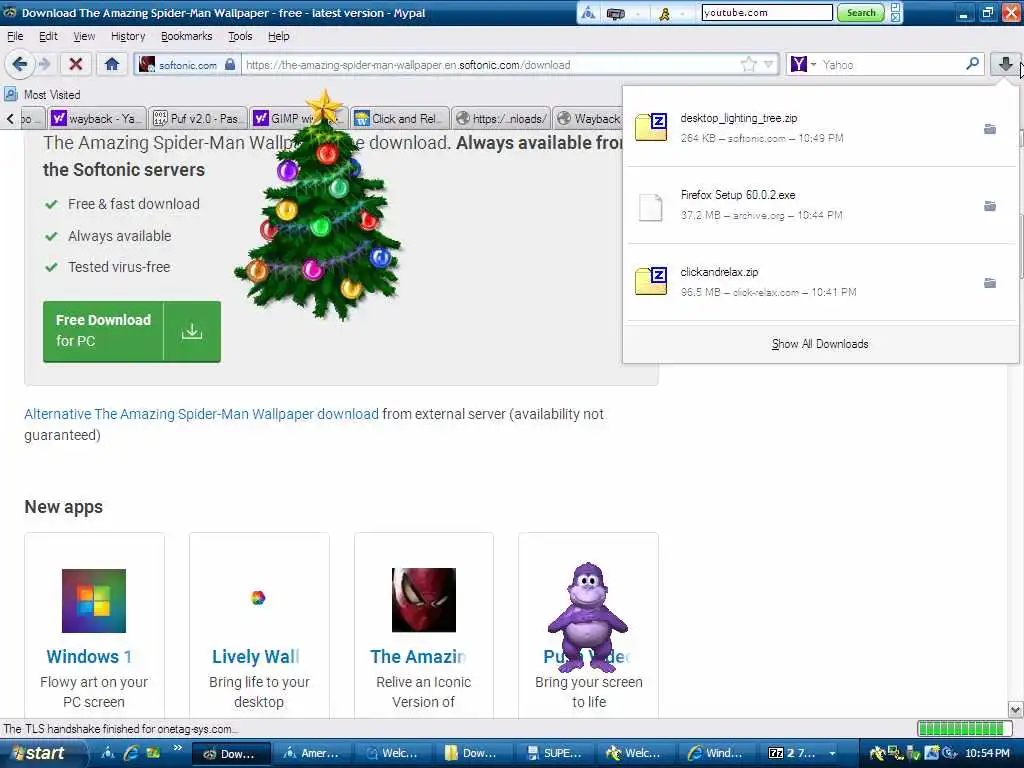Open the 7z grouped taskbar dropdown
1024x768 pixels.
[x=832, y=754]
